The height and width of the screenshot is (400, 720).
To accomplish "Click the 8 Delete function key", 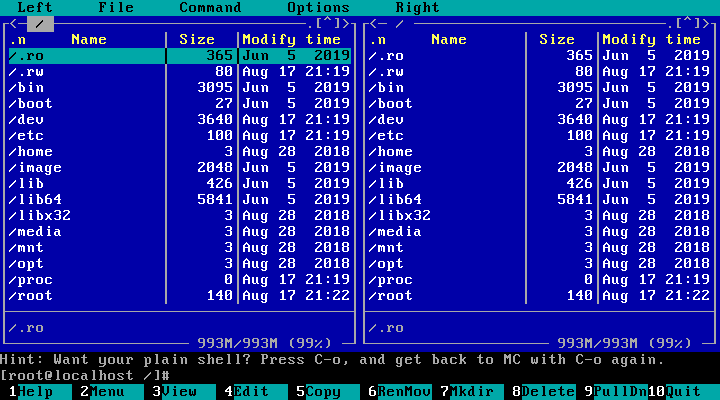I will [x=544, y=391].
